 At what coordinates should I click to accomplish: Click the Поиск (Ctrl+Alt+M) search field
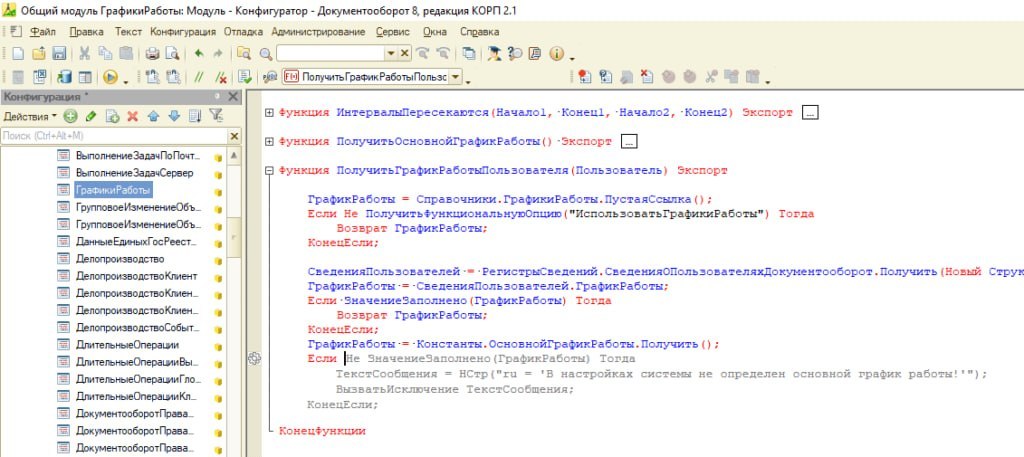point(114,136)
